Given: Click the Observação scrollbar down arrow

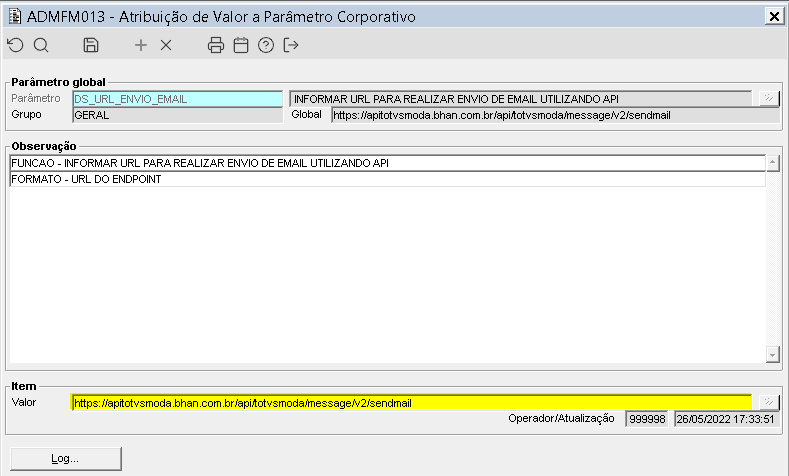Looking at the screenshot, I should (x=772, y=354).
